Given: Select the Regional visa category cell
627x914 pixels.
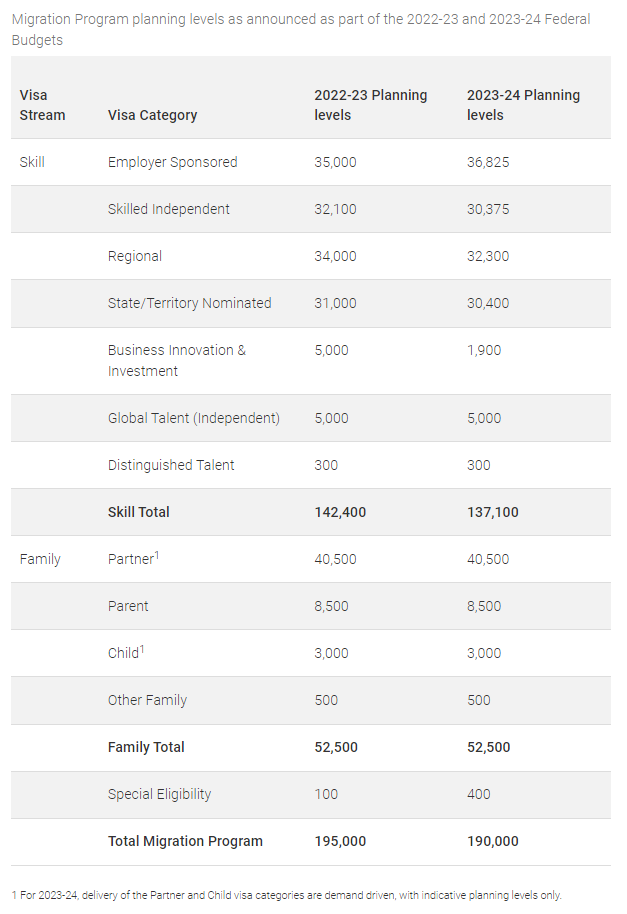Looking at the screenshot, I should coord(135,256).
